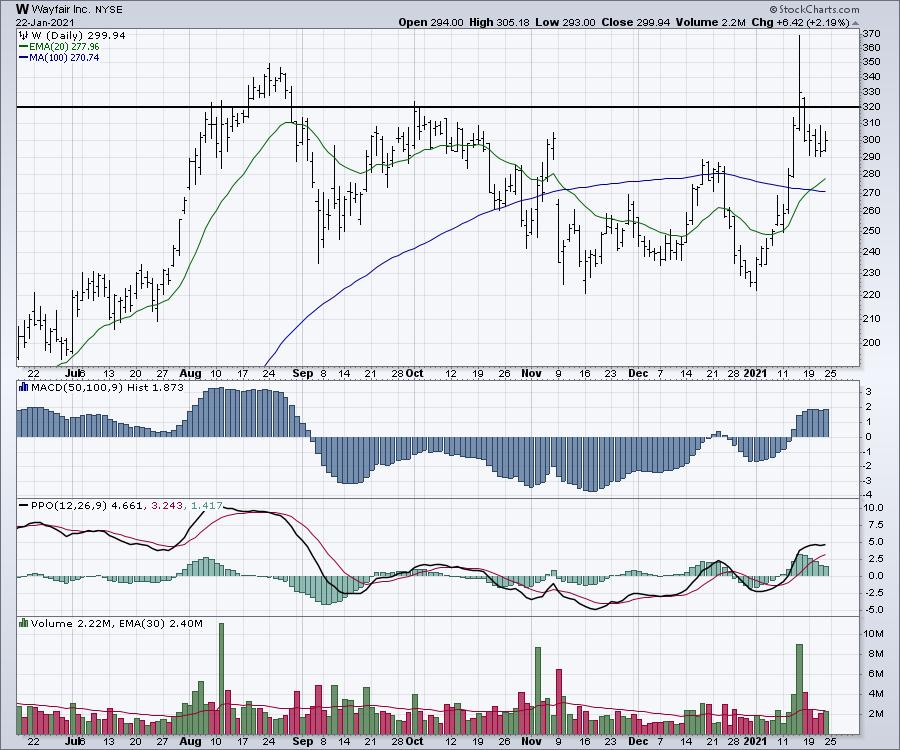The height and width of the screenshot is (750, 900).
Task: Click the large W ticker symbol
Action: pyautogui.click(x=22, y=9)
